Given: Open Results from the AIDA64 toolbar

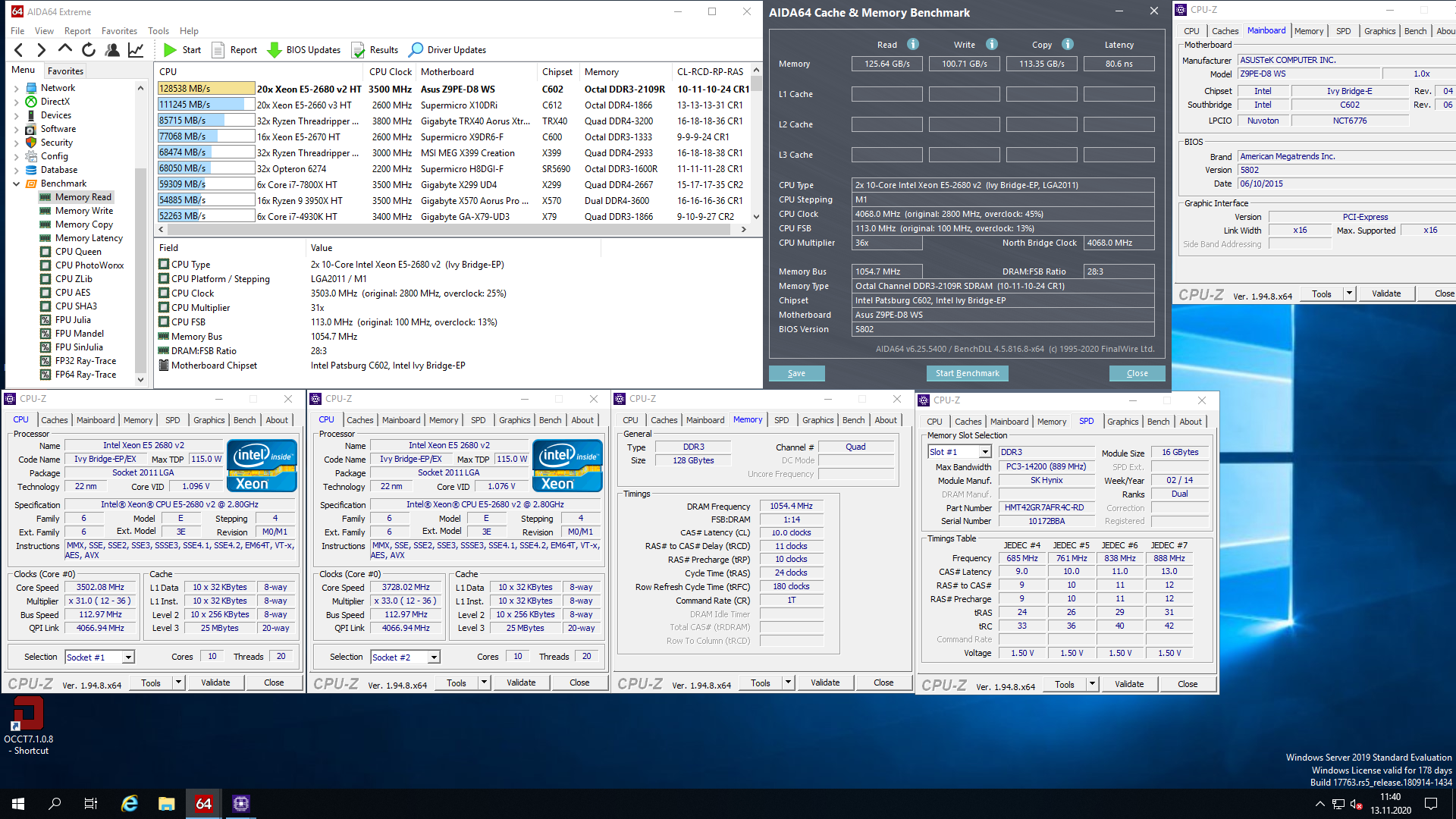Looking at the screenshot, I should [x=375, y=50].
